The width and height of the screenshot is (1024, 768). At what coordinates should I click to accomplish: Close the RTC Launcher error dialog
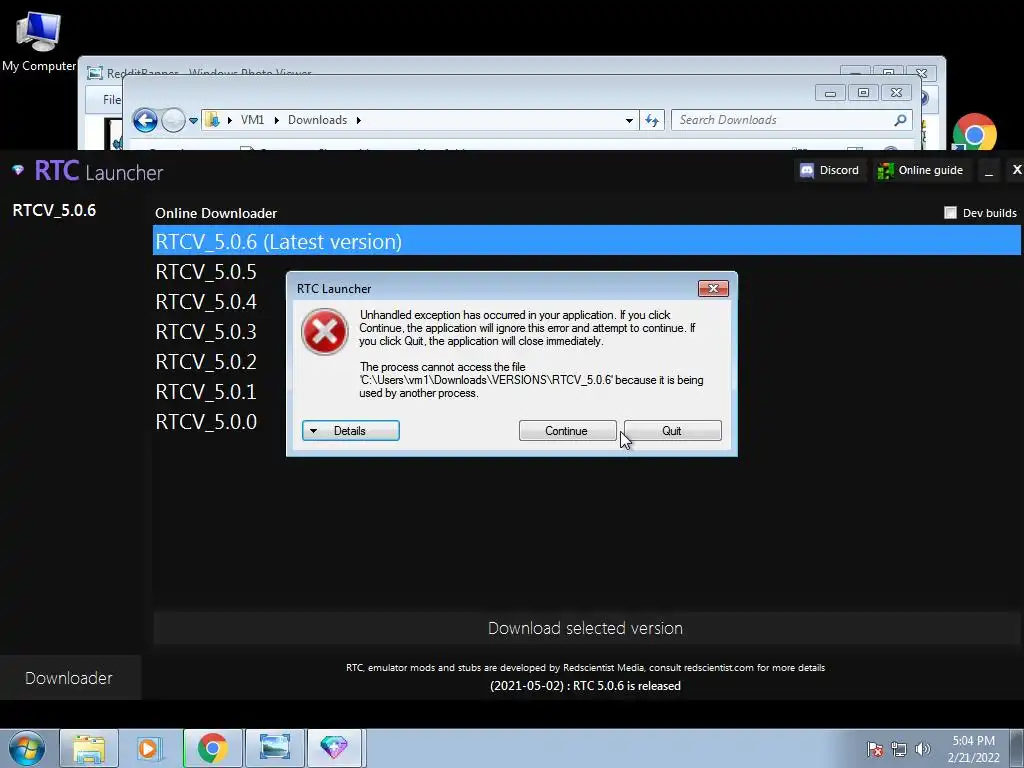(x=713, y=289)
